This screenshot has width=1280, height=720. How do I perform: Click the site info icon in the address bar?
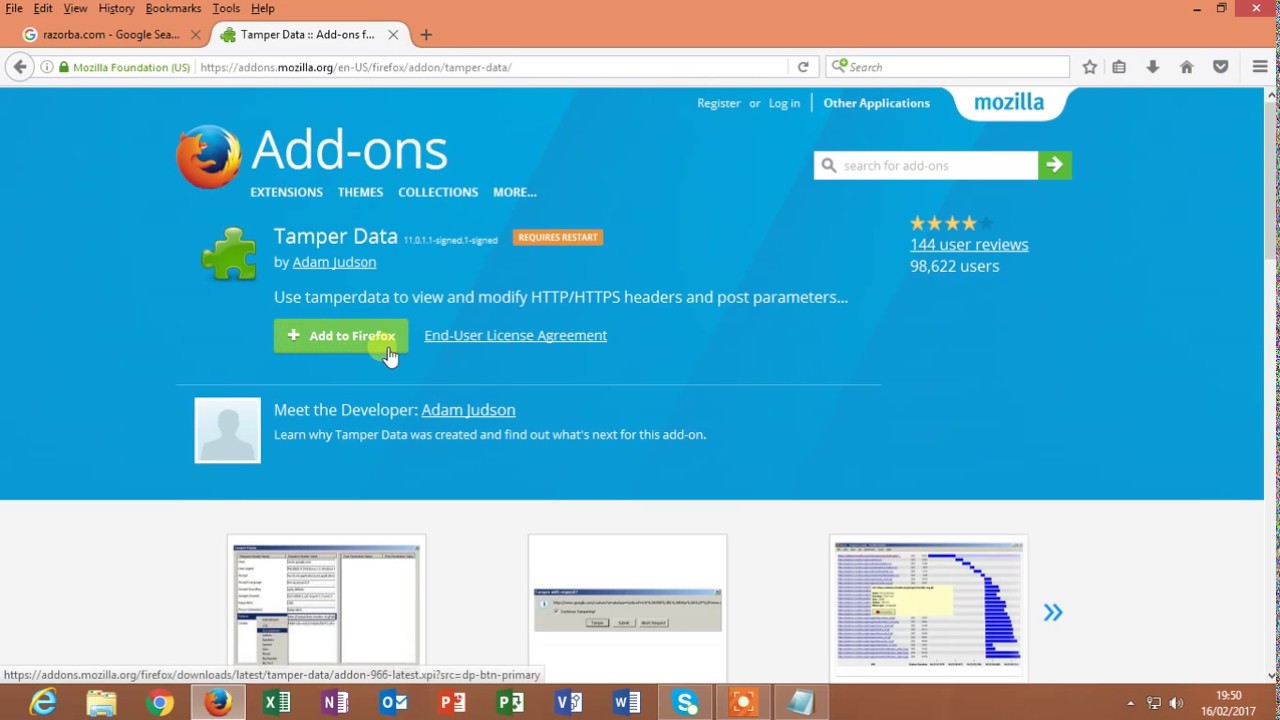point(46,67)
